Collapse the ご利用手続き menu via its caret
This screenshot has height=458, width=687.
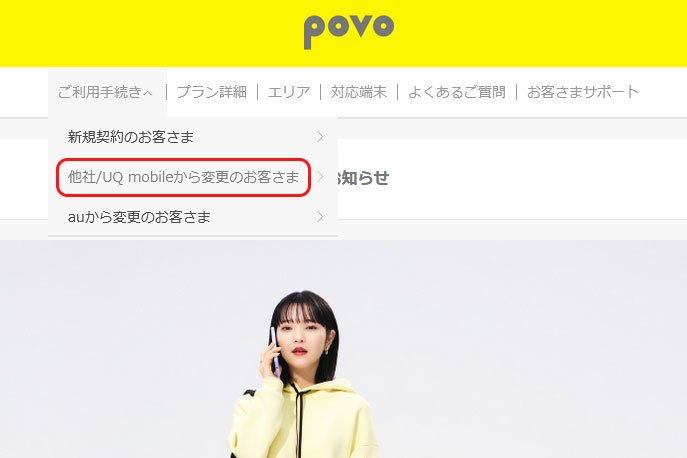pos(148,93)
